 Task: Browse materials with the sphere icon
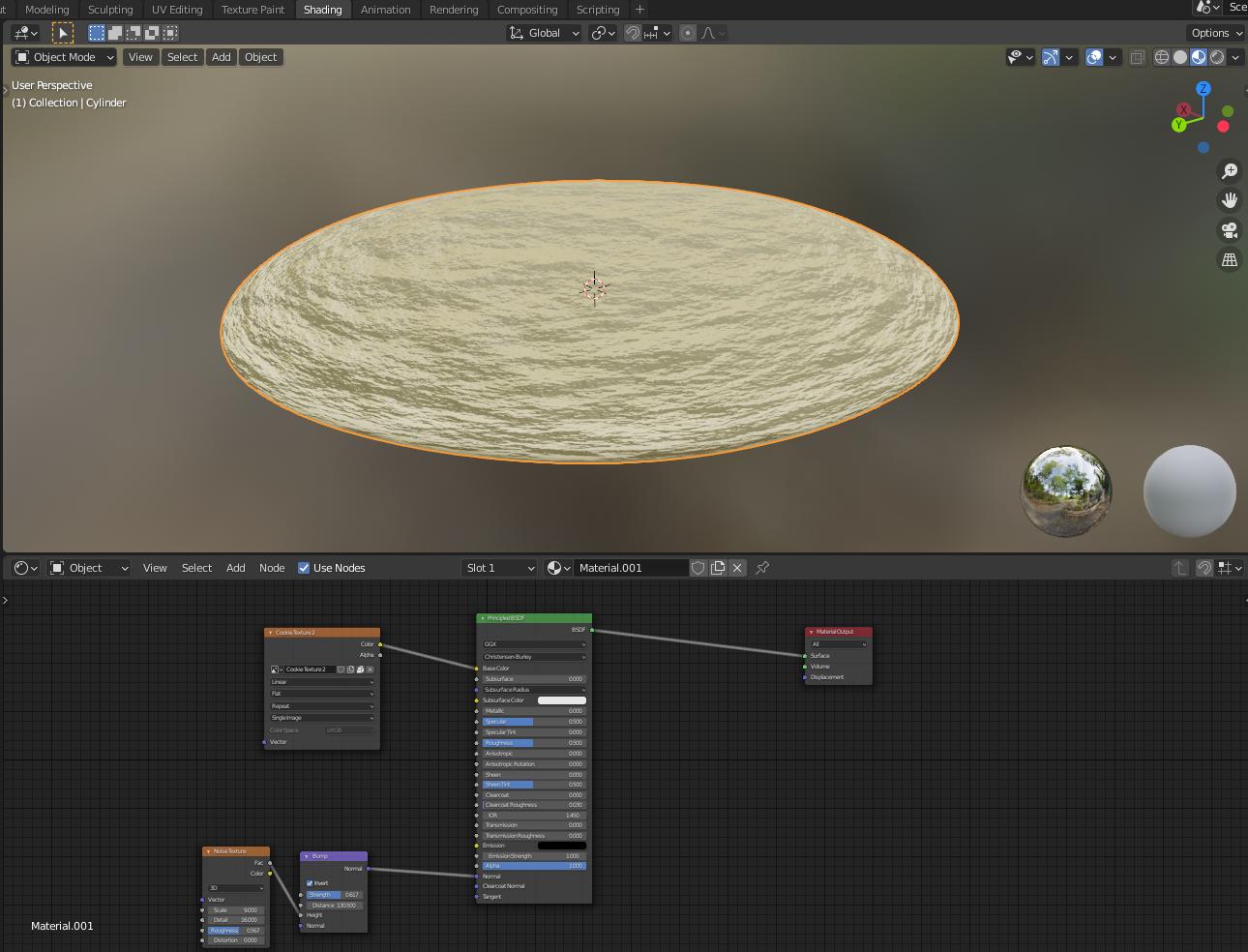[x=558, y=568]
